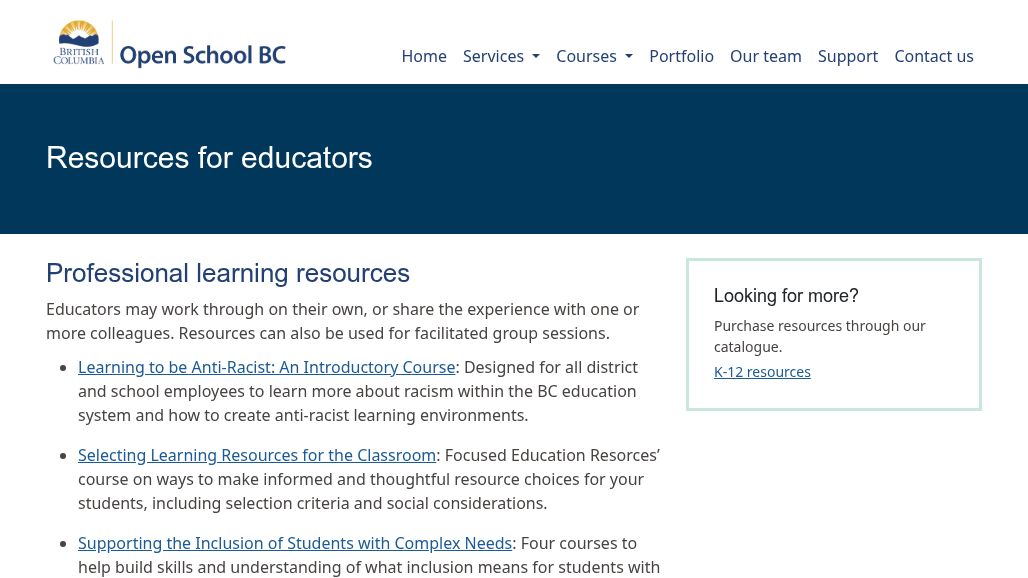Open the Anti-Racist introductory course link
This screenshot has height=578, width=1028.
click(266, 367)
